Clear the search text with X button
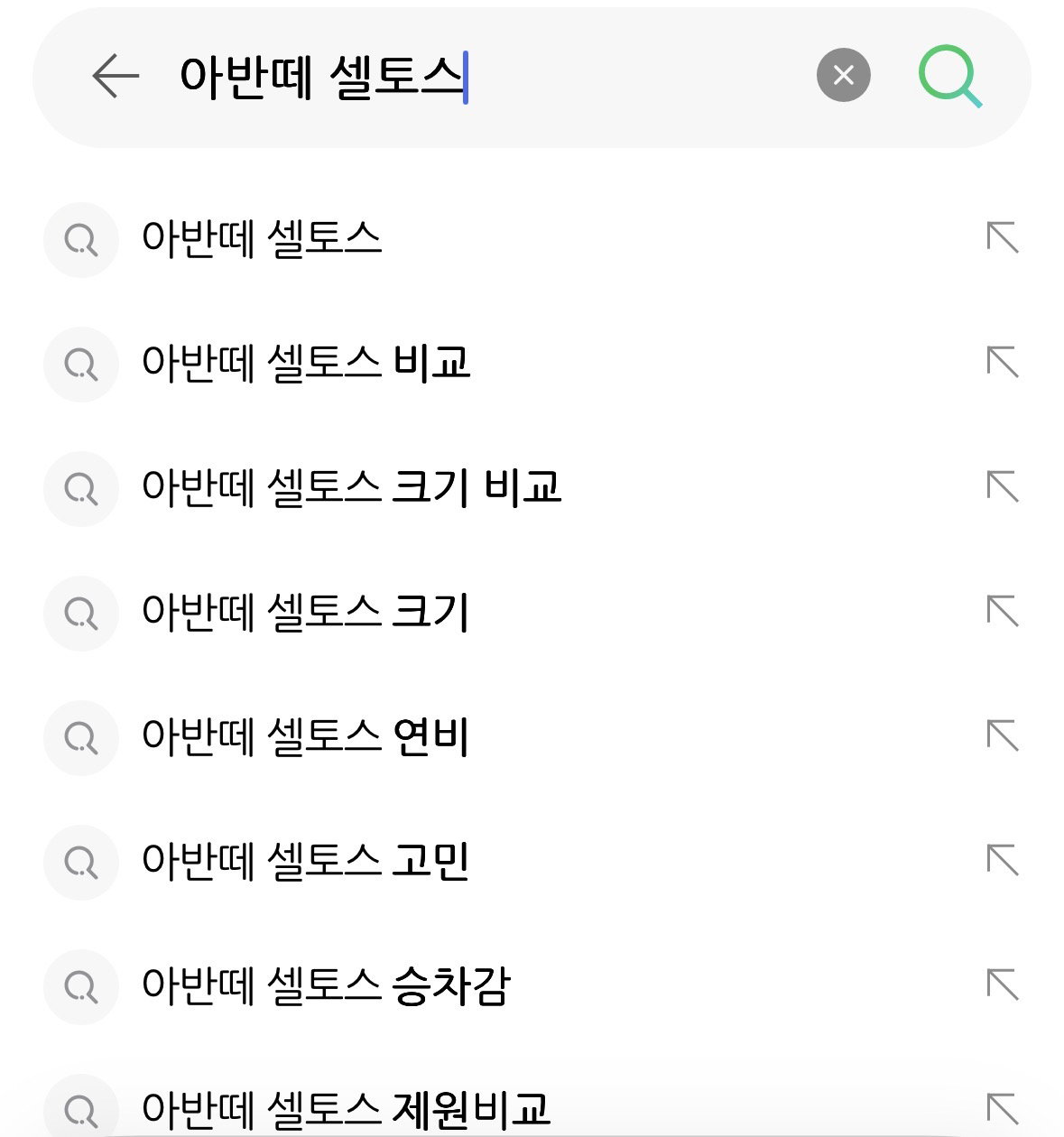 (843, 75)
